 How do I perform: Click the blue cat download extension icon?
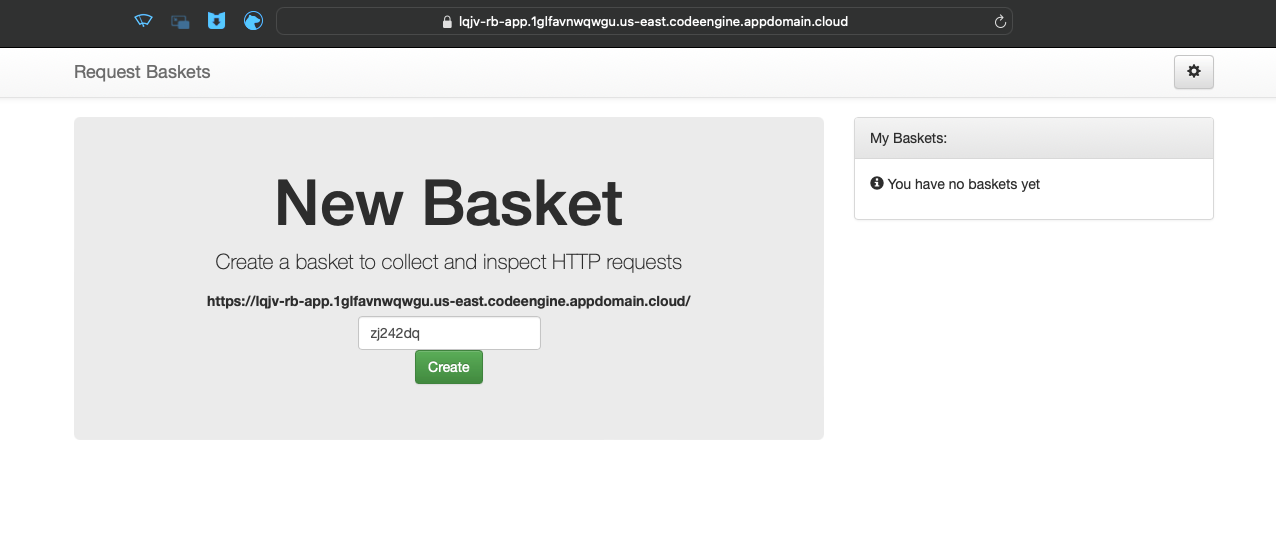[217, 21]
